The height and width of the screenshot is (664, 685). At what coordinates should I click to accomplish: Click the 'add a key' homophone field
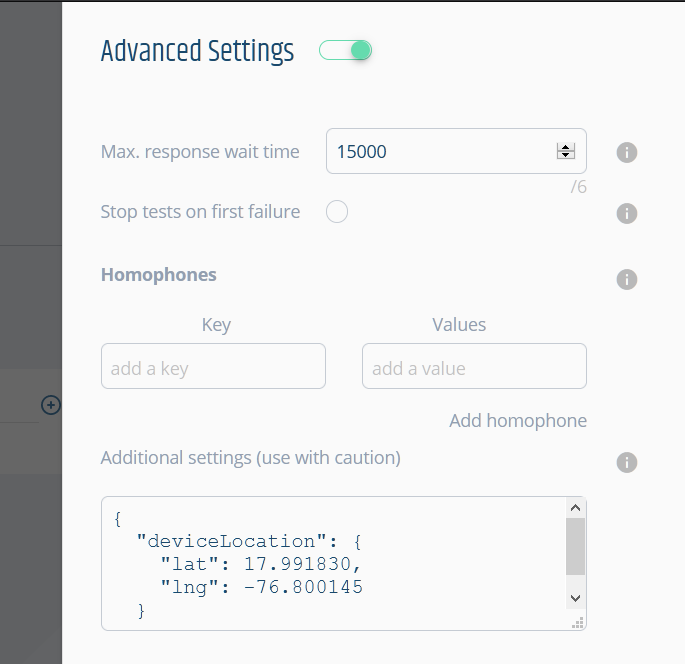tap(213, 366)
